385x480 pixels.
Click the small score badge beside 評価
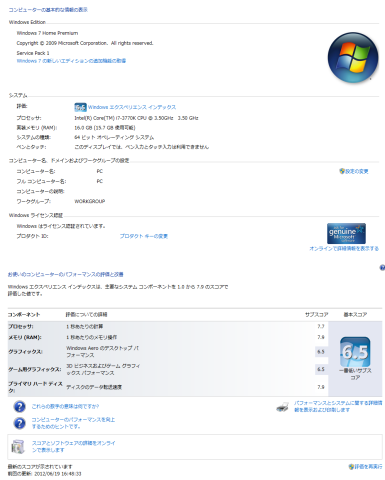[x=80, y=107]
